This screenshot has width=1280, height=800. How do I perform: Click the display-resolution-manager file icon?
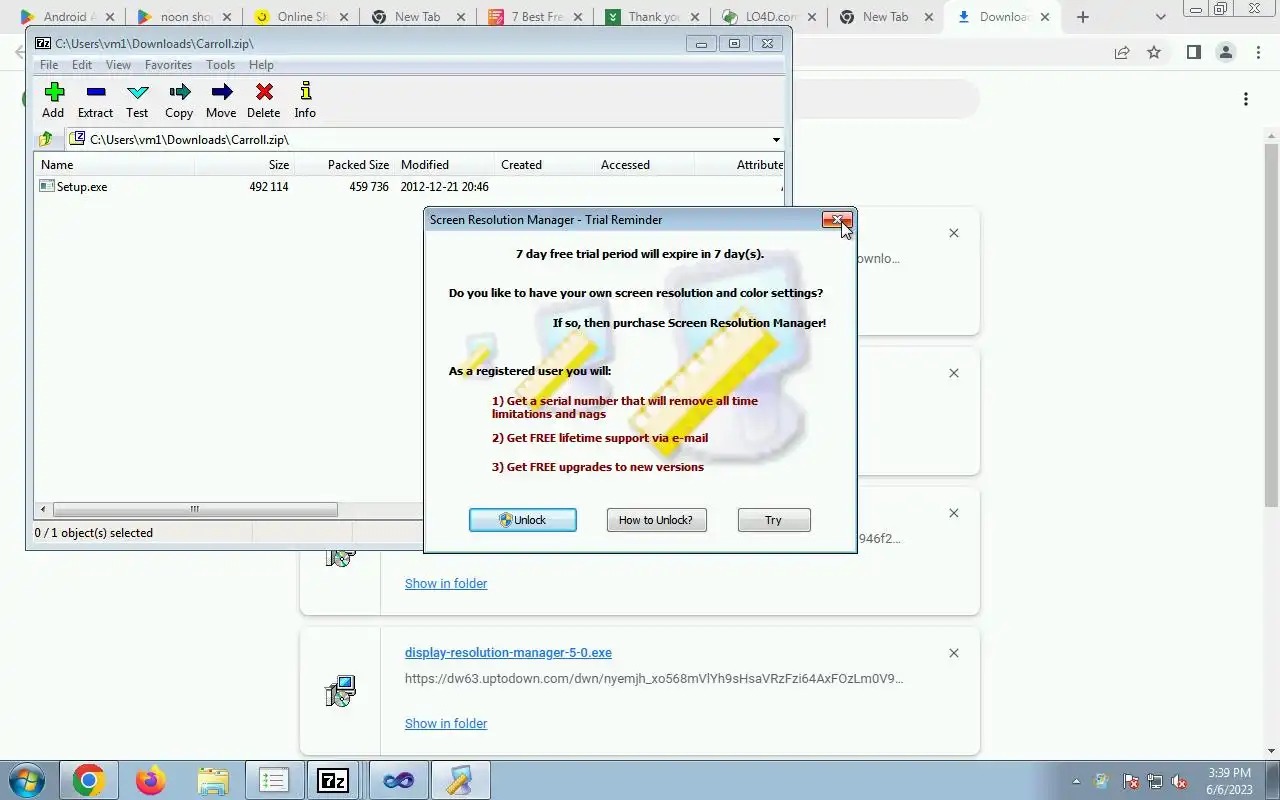click(340, 690)
